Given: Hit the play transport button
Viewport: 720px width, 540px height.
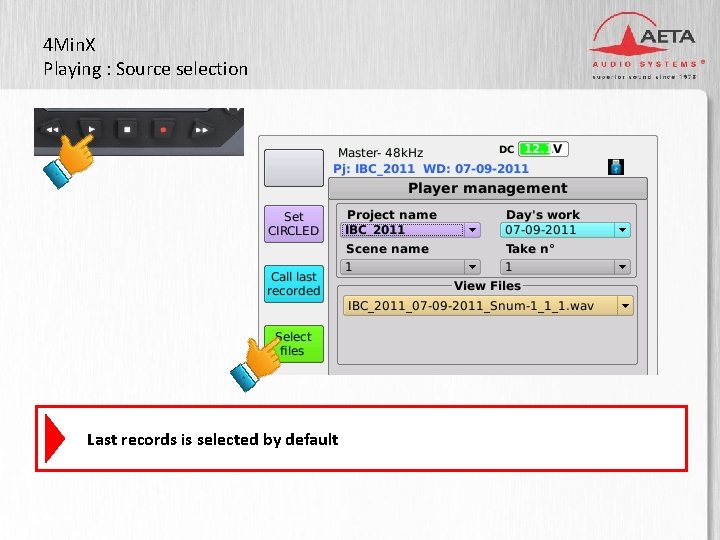Looking at the screenshot, I should 91,129.
